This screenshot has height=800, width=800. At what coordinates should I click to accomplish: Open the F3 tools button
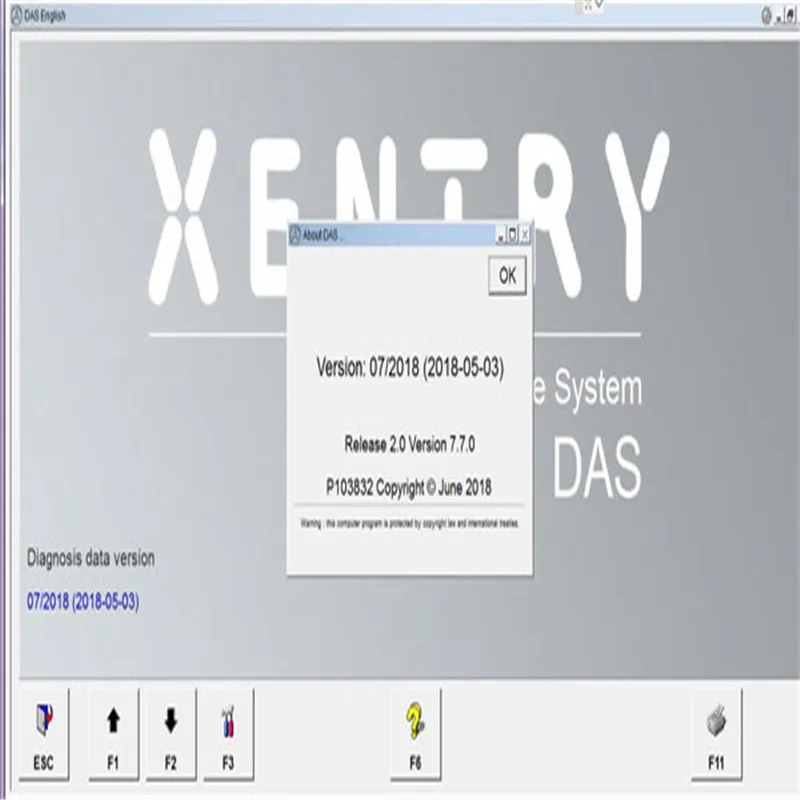tap(228, 735)
